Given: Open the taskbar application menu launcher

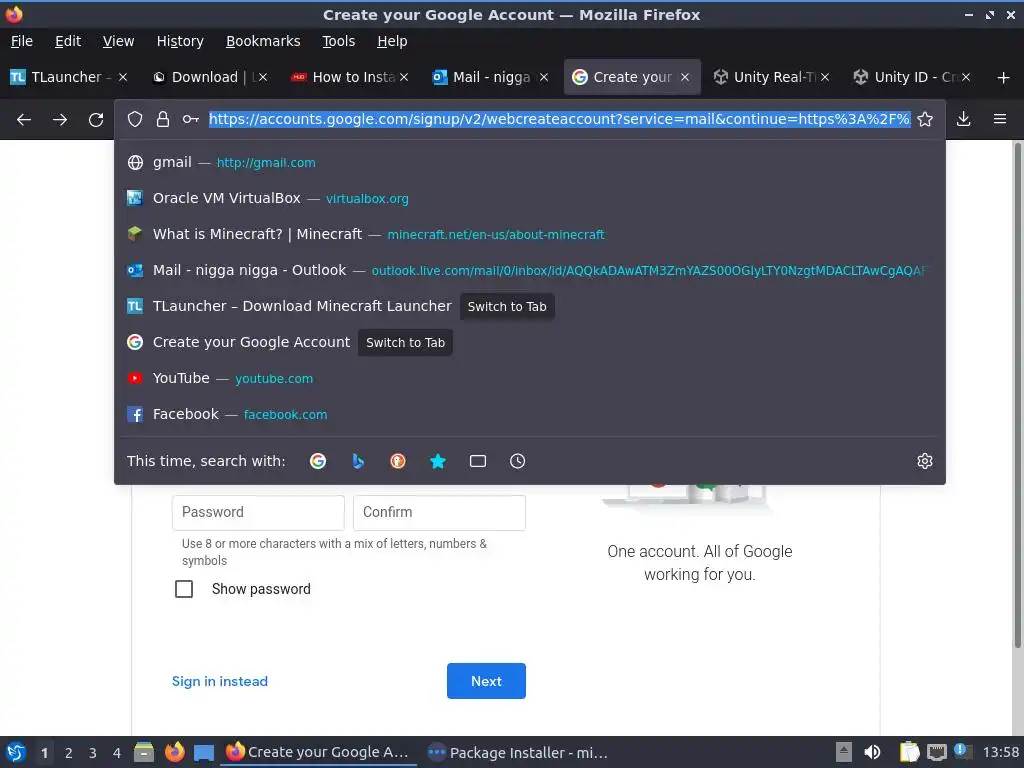Looking at the screenshot, I should click(x=16, y=752).
